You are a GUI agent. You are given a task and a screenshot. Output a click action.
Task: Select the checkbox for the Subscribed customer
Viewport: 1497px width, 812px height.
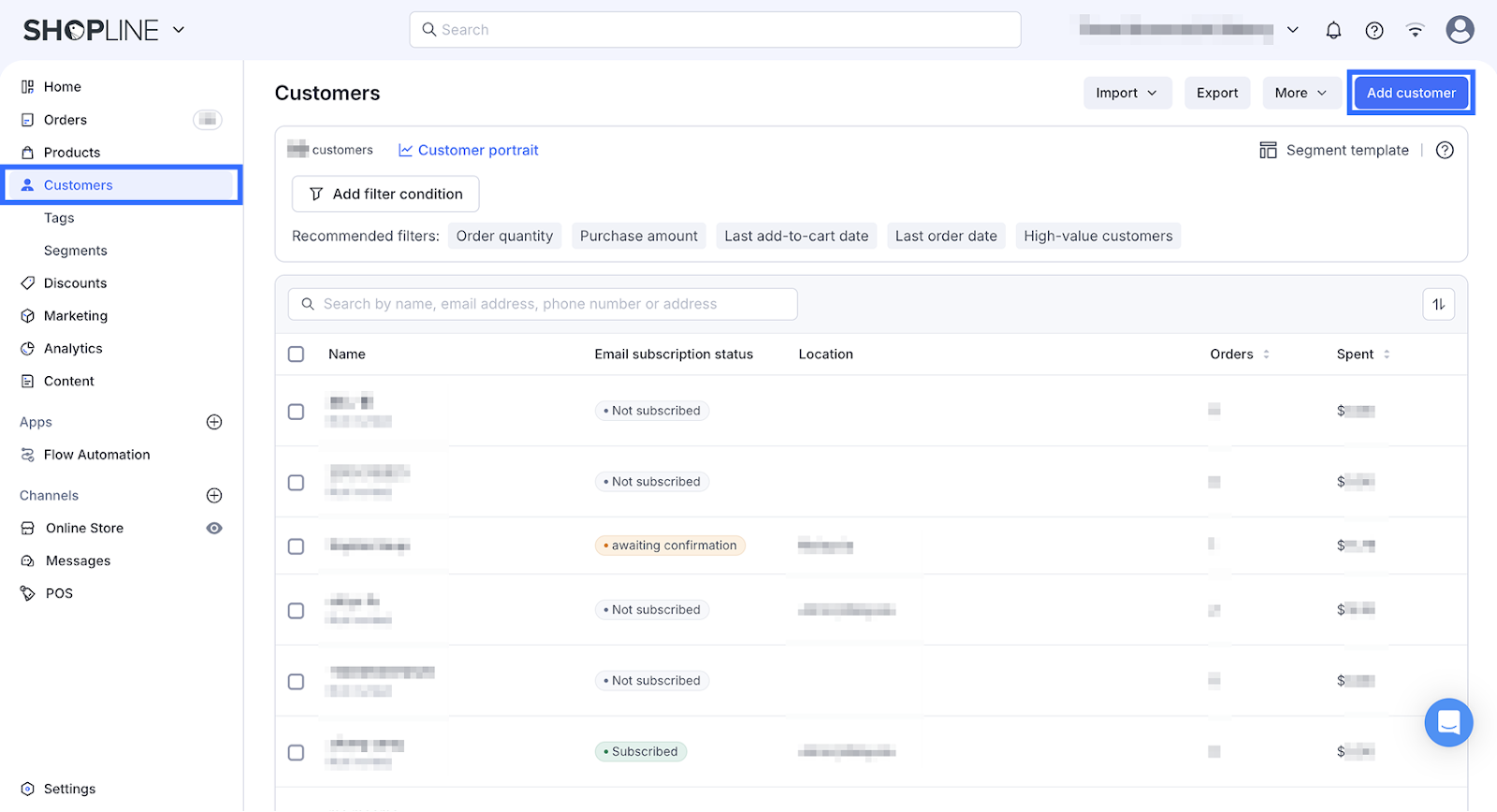coord(297,752)
